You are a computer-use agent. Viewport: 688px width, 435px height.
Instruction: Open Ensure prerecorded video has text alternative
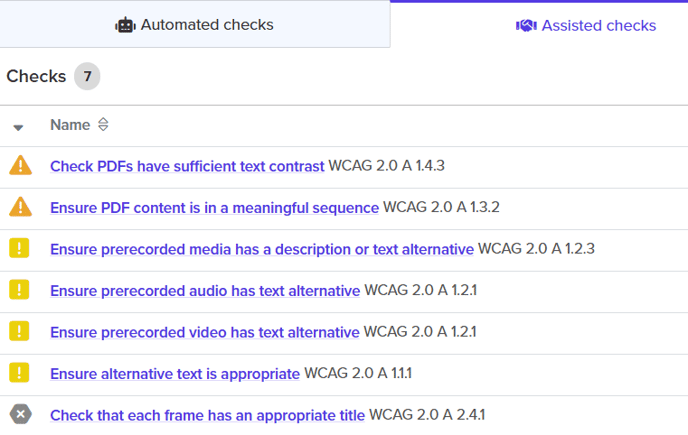pyautogui.click(x=204, y=332)
